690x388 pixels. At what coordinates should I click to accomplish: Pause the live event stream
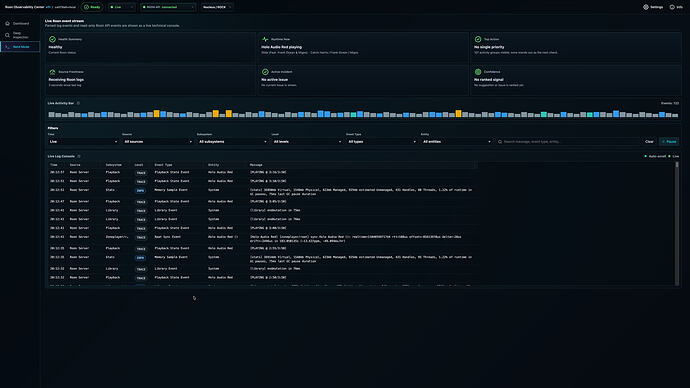(x=669, y=142)
